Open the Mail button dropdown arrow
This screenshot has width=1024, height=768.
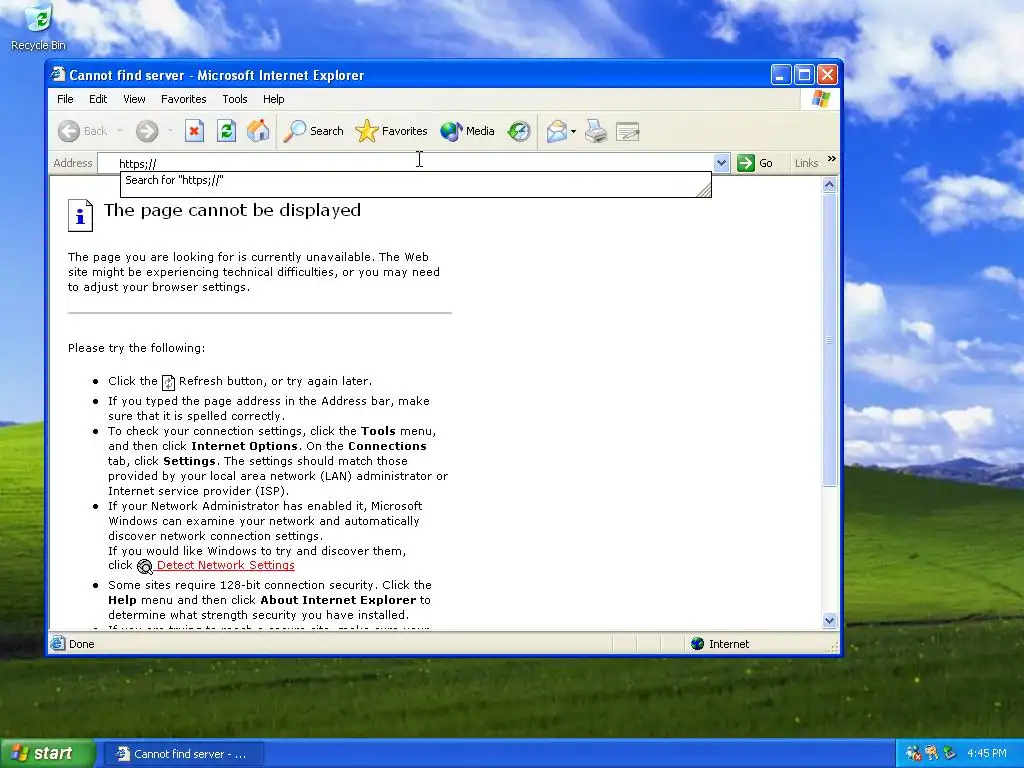(573, 131)
